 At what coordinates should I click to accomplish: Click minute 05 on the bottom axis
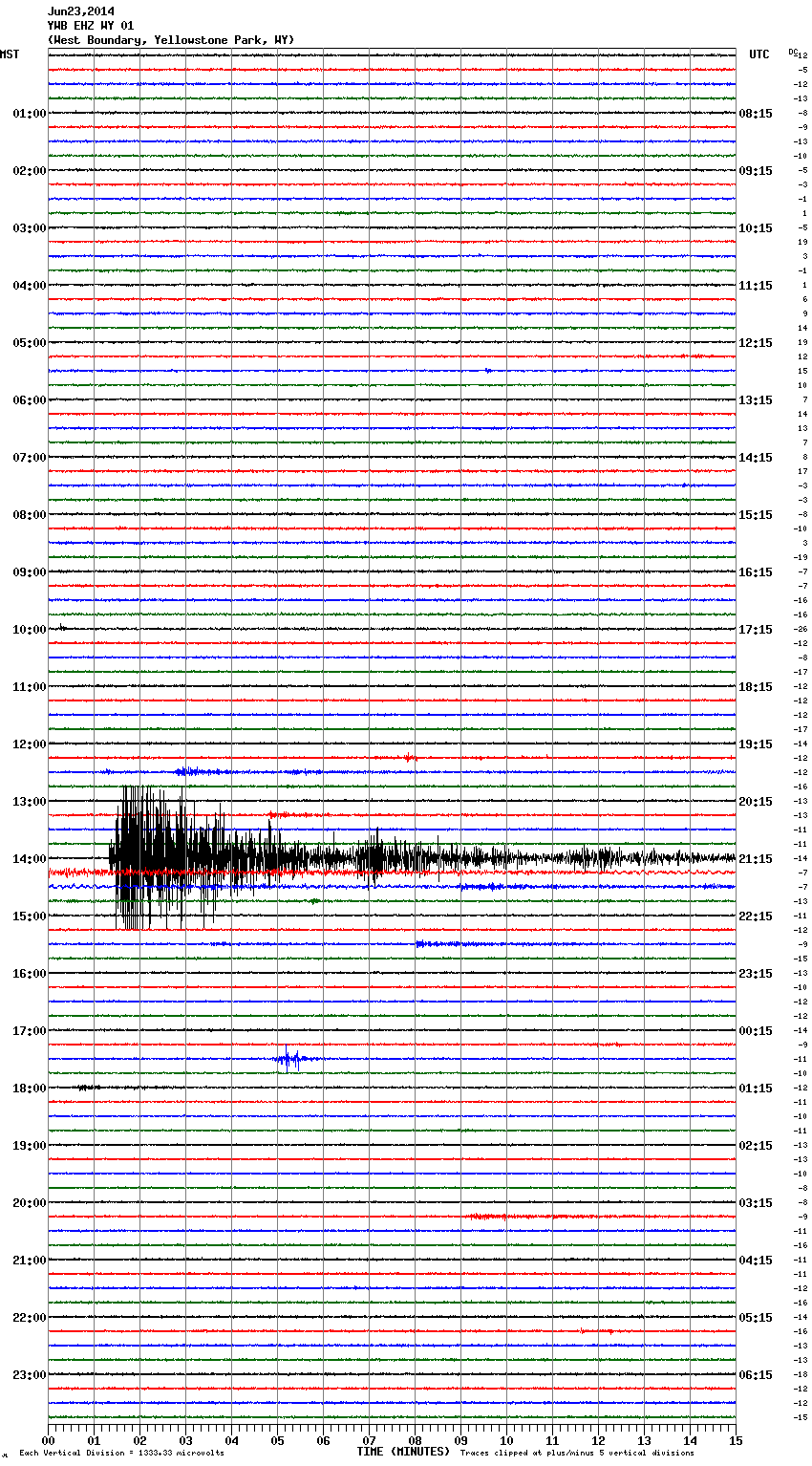[x=277, y=1440]
